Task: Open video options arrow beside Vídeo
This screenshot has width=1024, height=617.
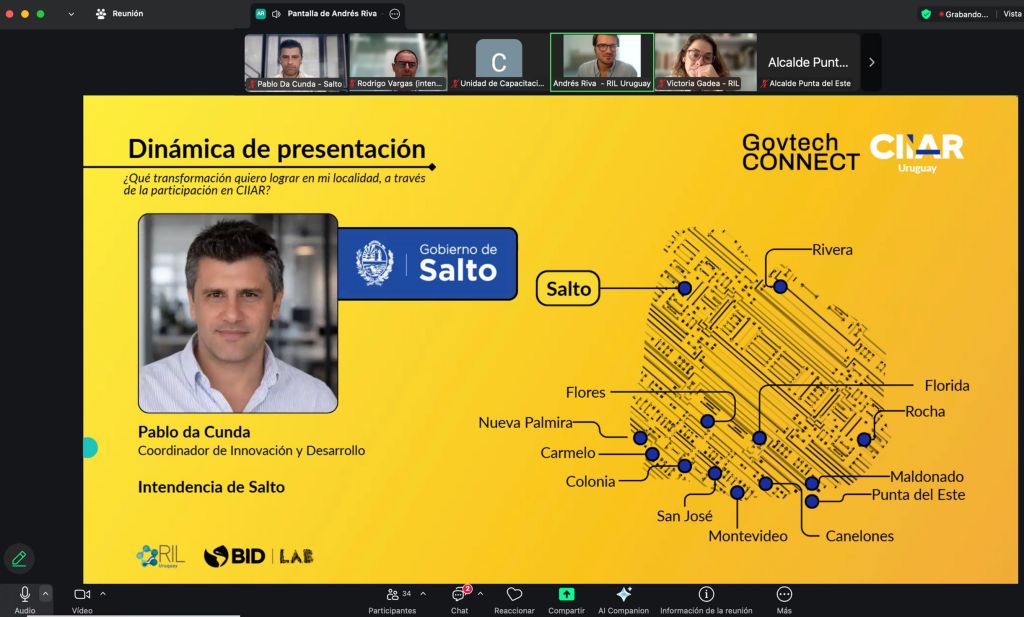Action: 103,593
